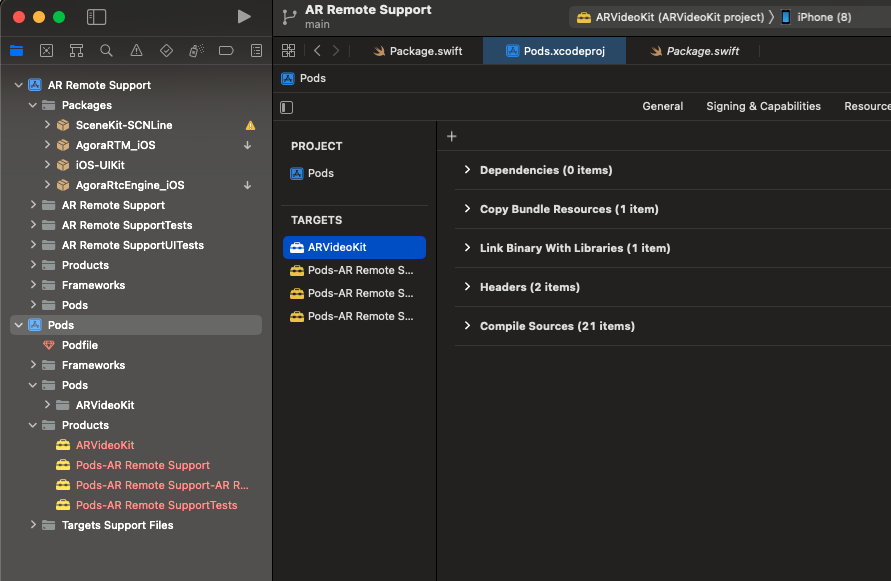Screen dimensions: 891x581
Task: Open the Signing & Capabilities tab
Action: click(763, 106)
